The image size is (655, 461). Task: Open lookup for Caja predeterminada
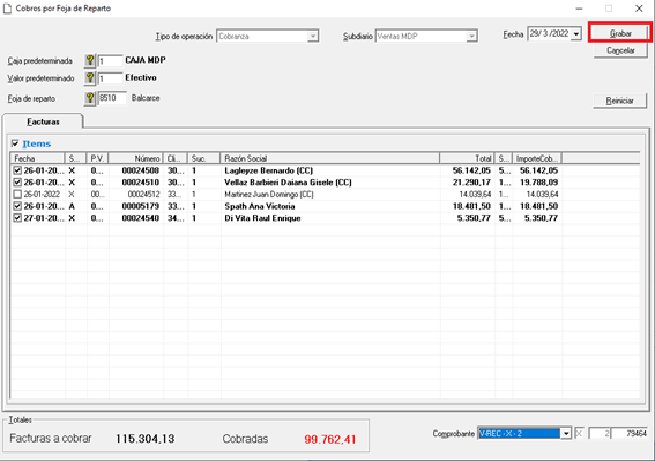point(89,61)
